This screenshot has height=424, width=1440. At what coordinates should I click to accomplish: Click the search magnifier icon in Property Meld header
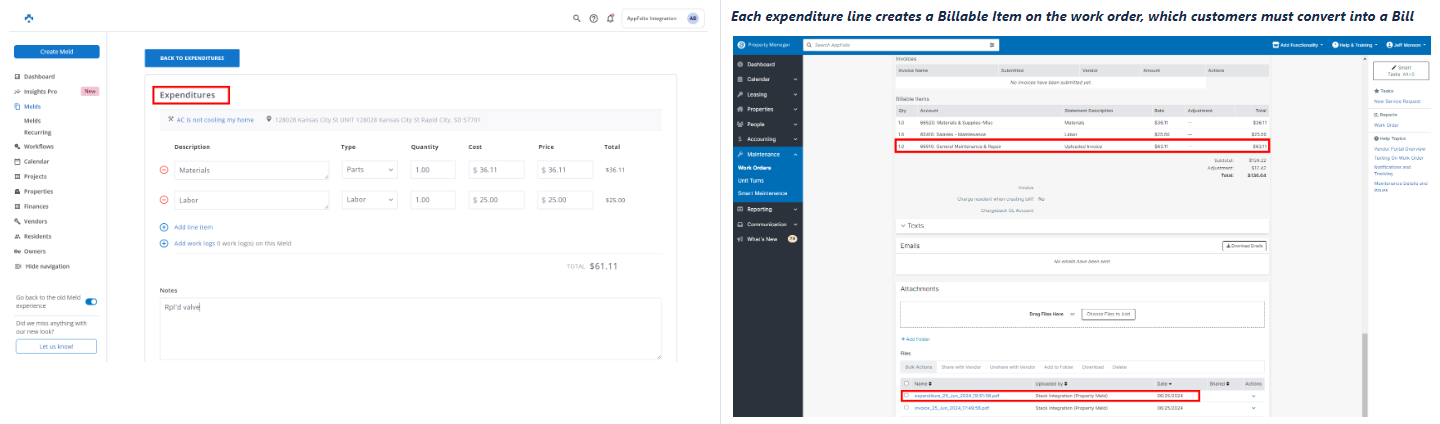[577, 18]
